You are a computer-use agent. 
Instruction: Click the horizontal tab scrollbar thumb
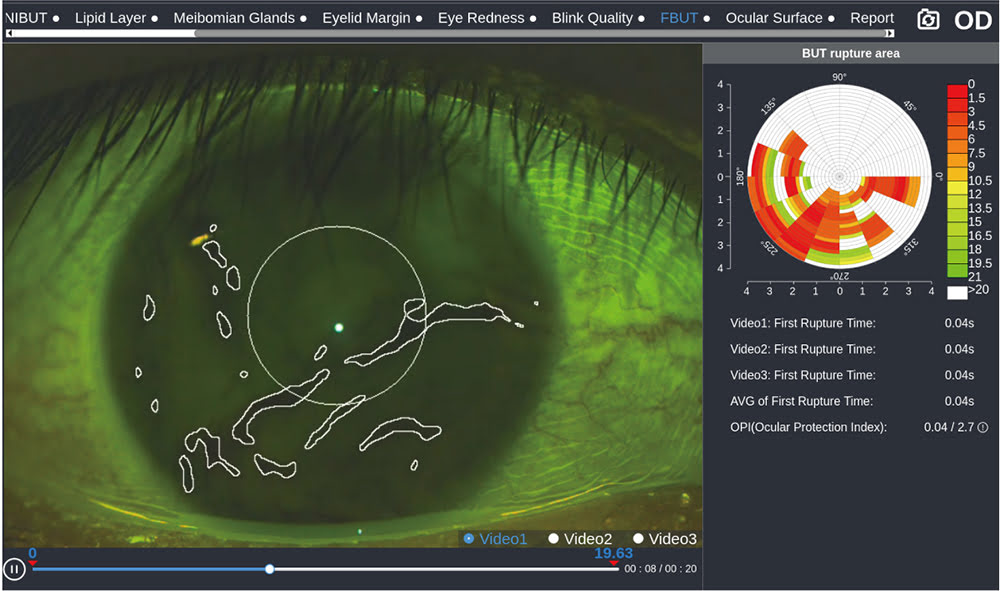click(x=540, y=33)
